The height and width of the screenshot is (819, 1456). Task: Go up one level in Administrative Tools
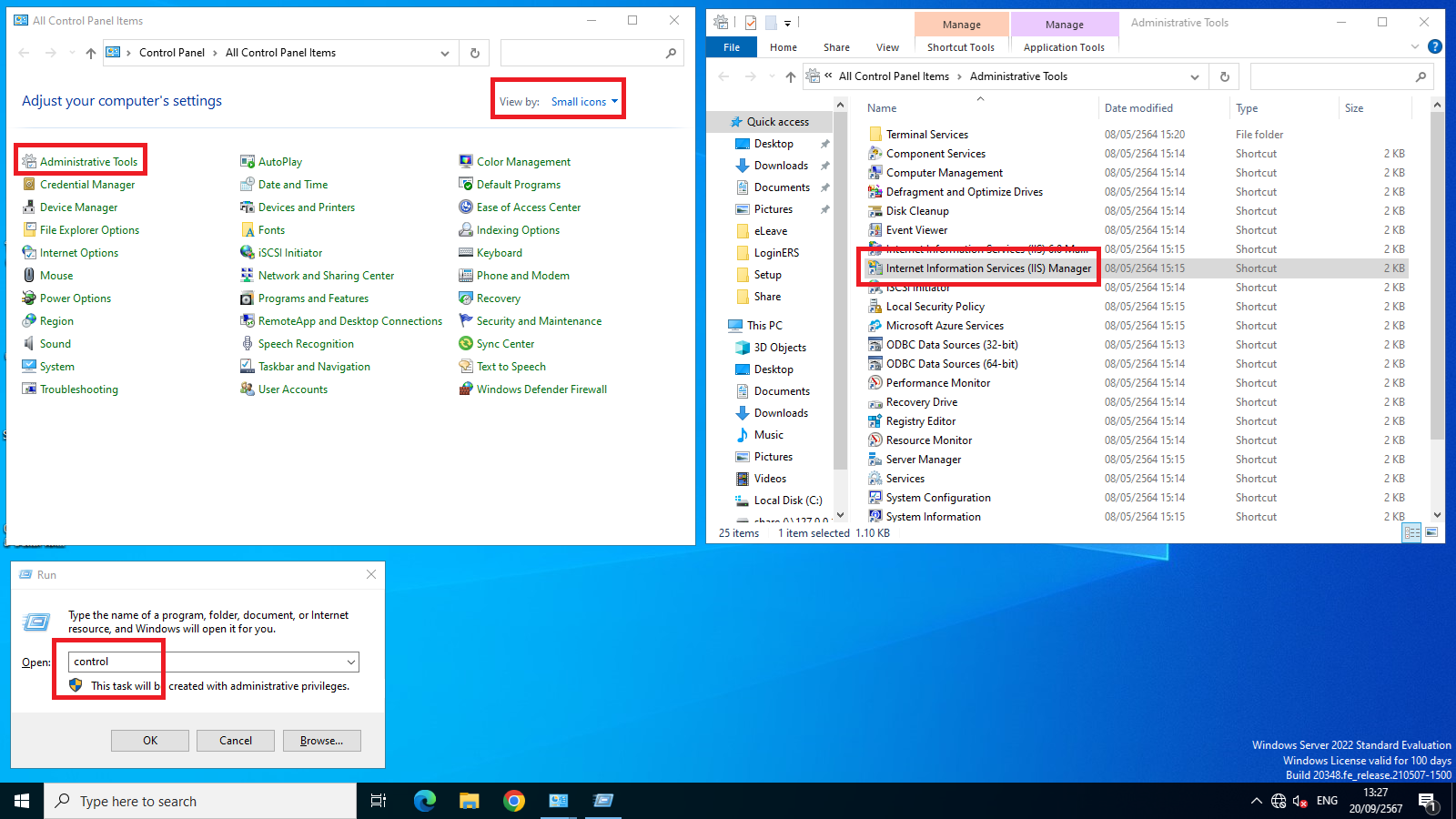click(791, 76)
